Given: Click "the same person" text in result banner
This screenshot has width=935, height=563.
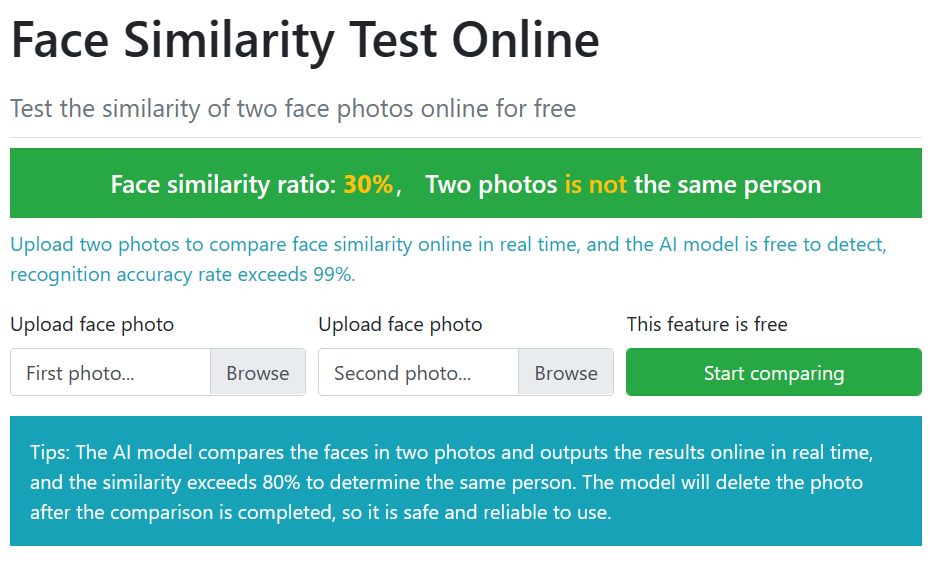Looking at the screenshot, I should [727, 184].
